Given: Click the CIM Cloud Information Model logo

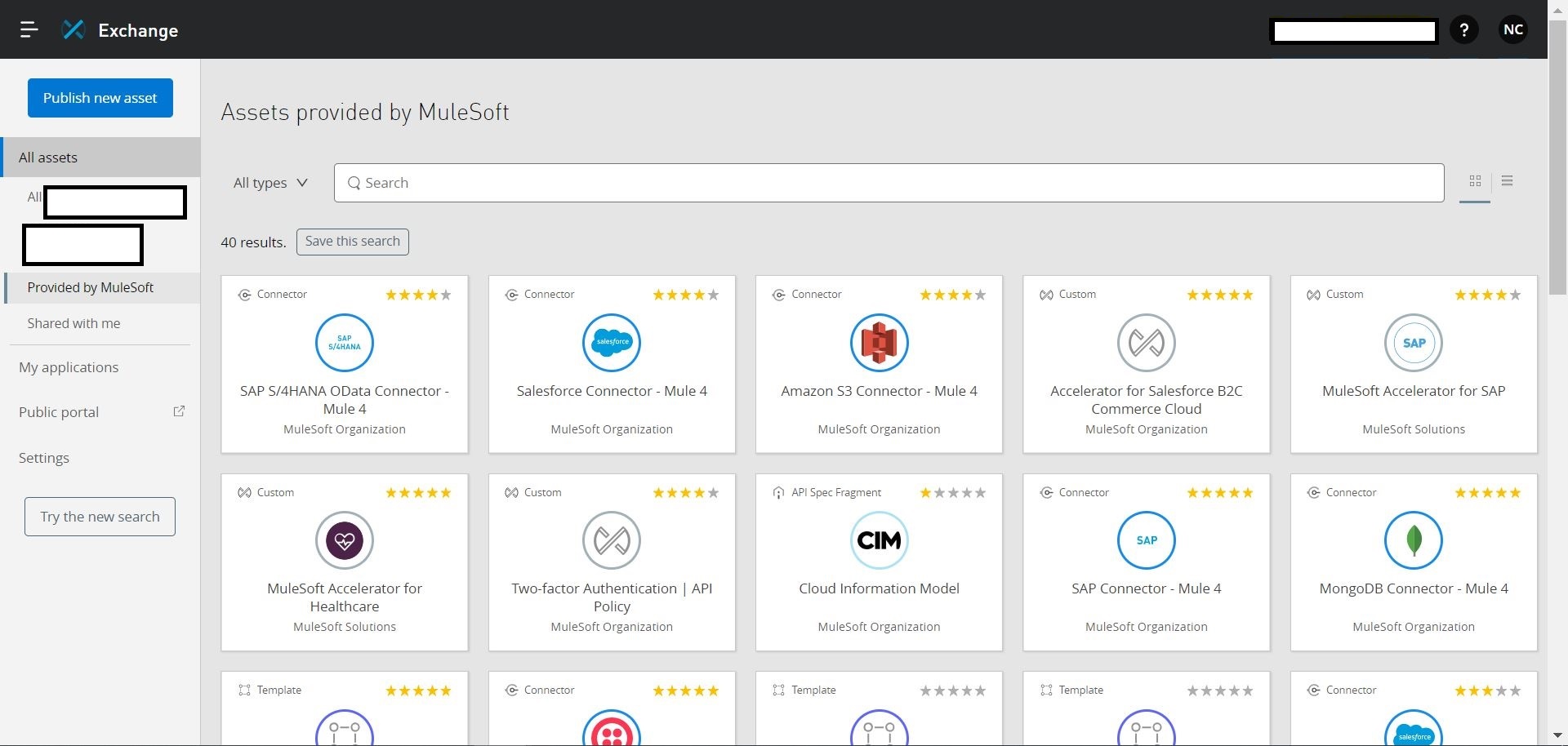Looking at the screenshot, I should coord(879,540).
